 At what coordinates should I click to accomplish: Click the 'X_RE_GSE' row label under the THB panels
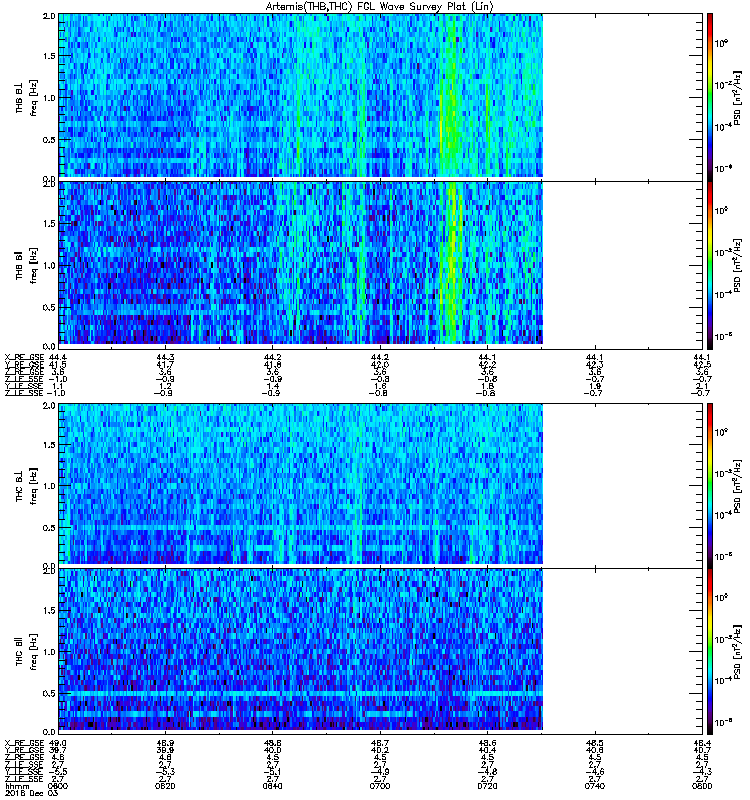(25, 358)
